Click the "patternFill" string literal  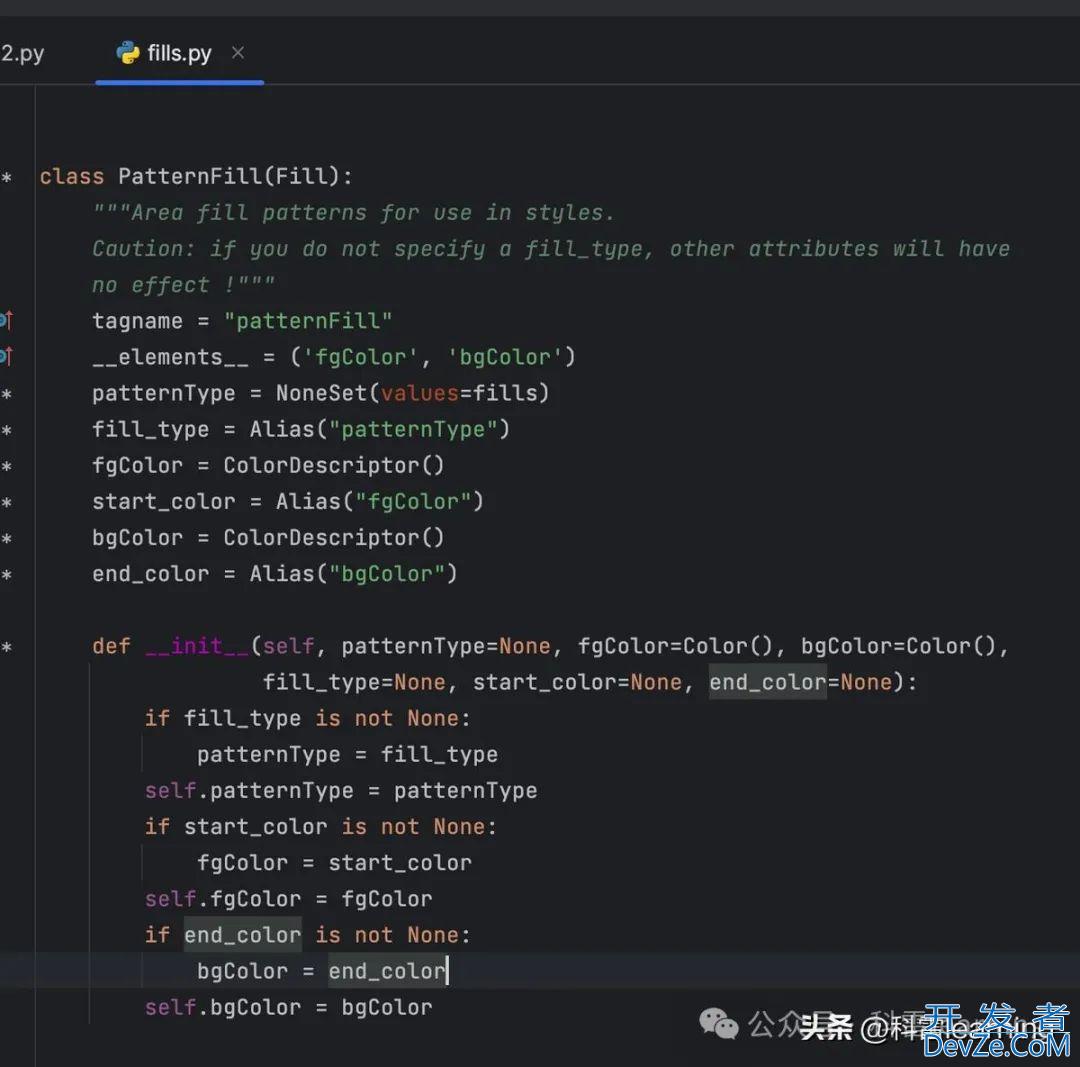308,321
